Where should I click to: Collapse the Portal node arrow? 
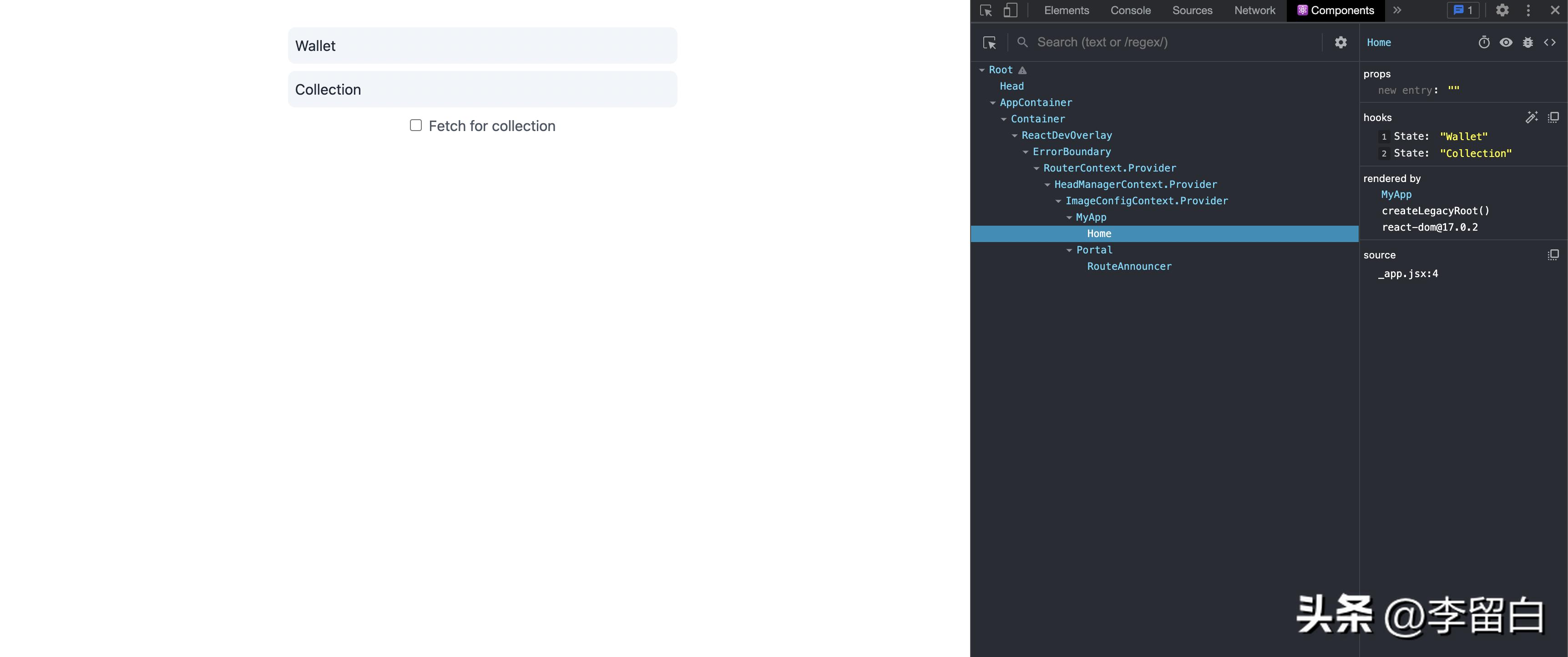(x=1069, y=250)
